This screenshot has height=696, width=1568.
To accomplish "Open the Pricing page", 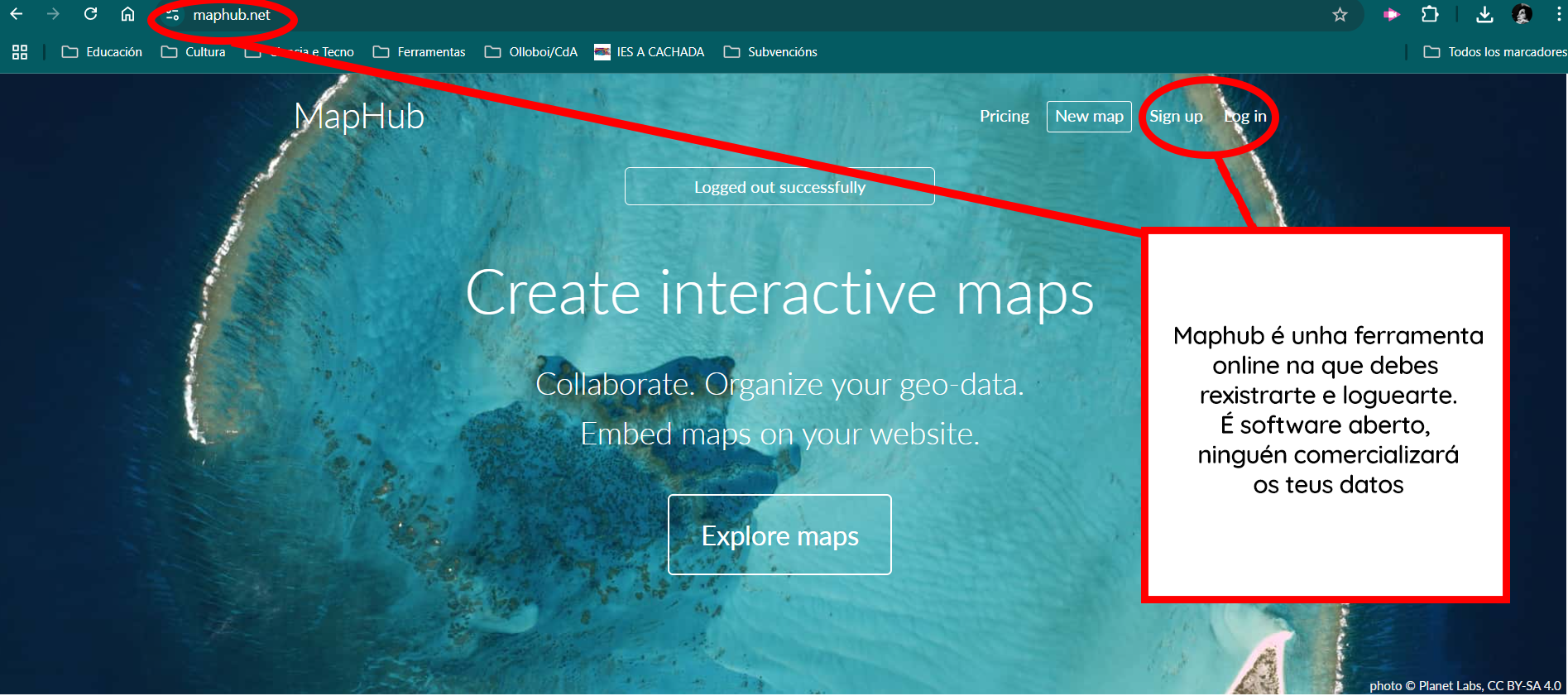I will coord(1005,117).
